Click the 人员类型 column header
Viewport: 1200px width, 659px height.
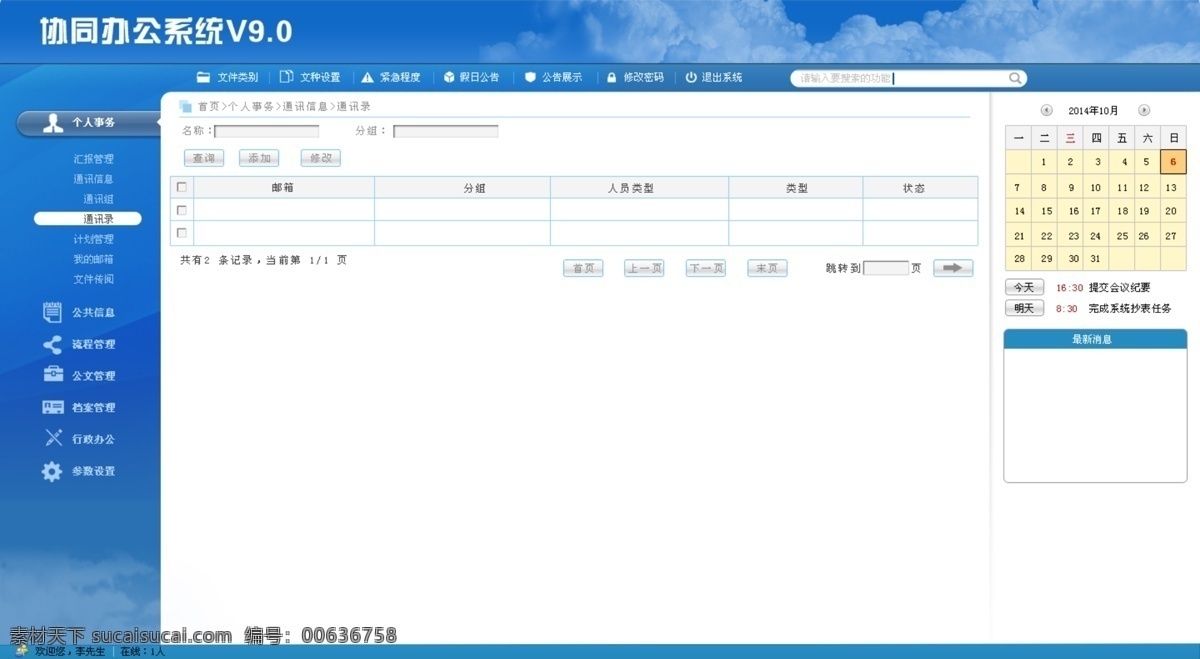point(639,187)
